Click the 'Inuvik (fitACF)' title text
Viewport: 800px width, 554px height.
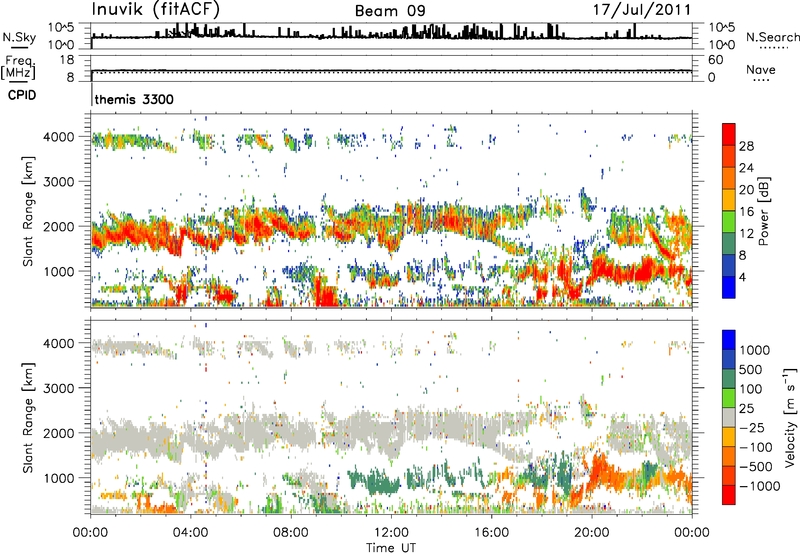coord(156,10)
